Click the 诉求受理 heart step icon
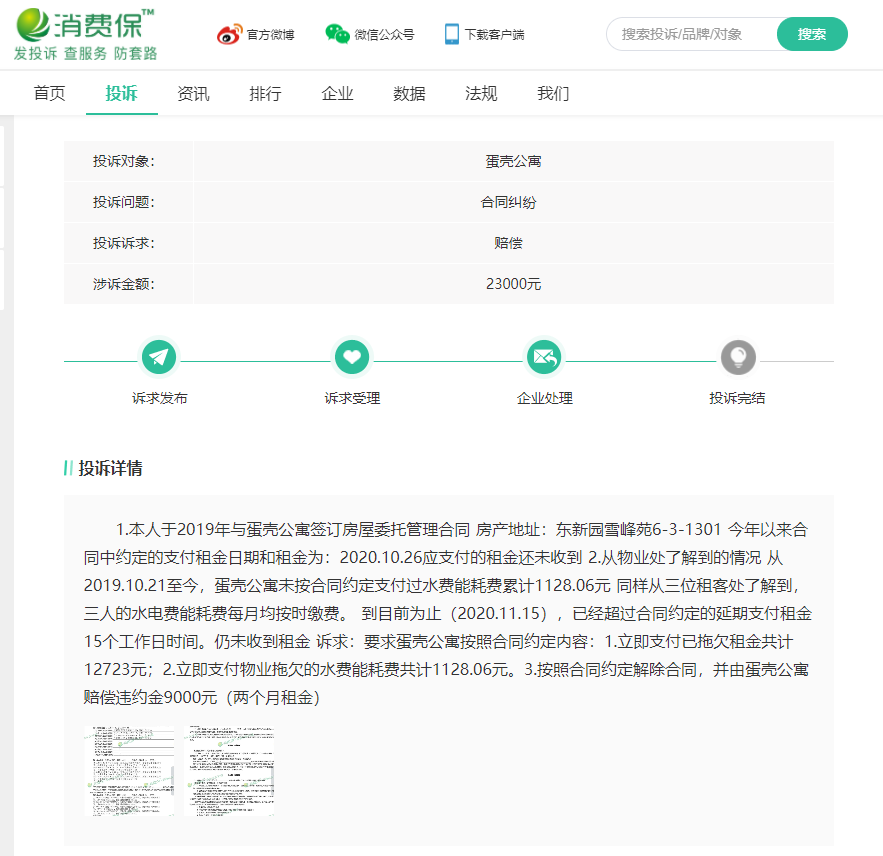The width and height of the screenshot is (883, 856). click(352, 357)
